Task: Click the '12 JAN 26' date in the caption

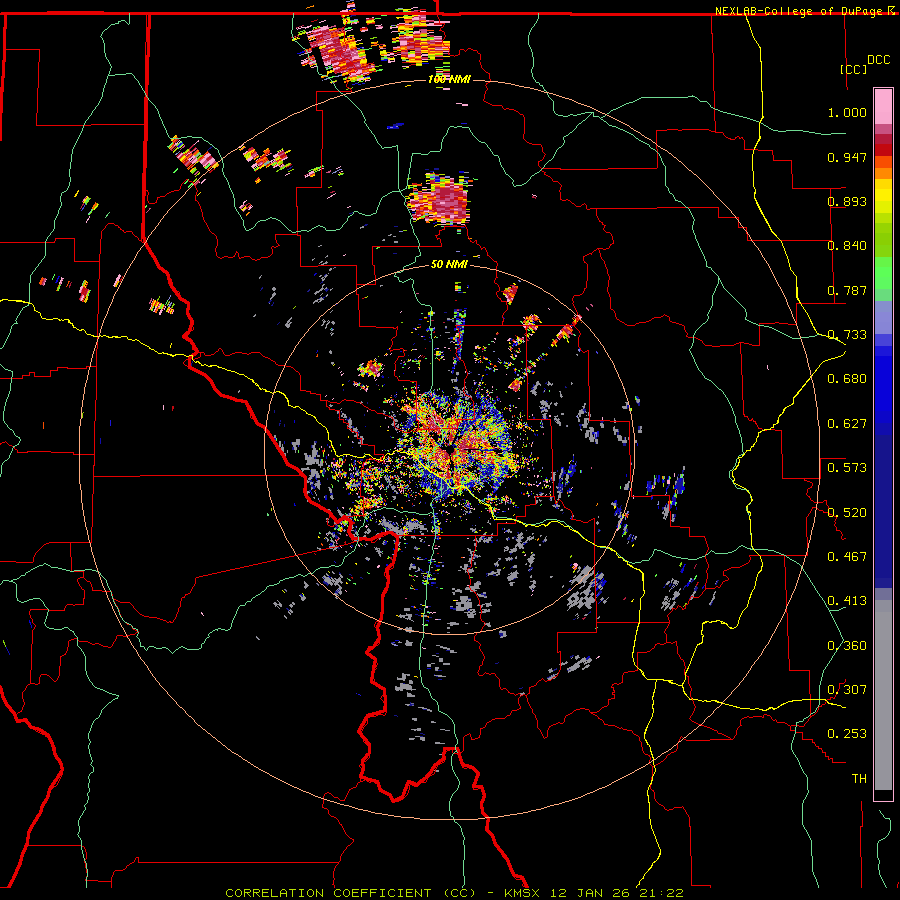Action: [x=590, y=893]
